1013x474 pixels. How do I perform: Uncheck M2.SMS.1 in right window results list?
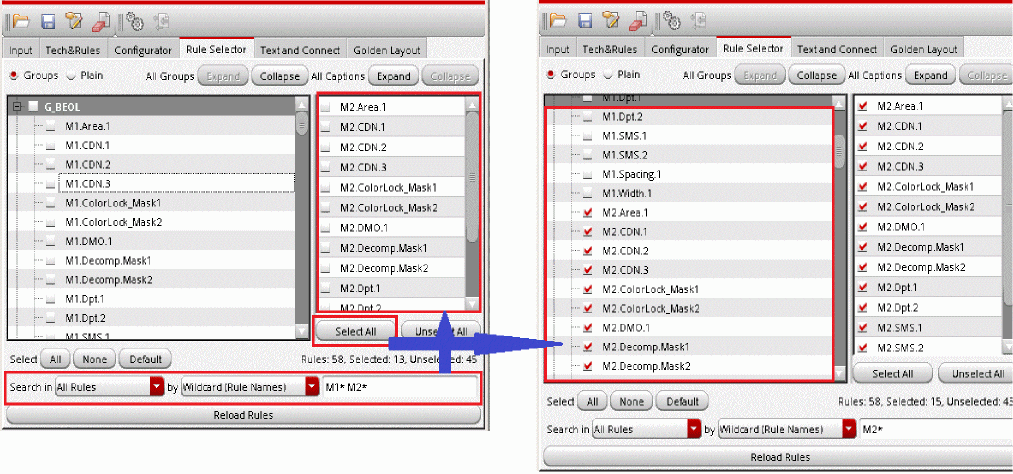coord(862,328)
